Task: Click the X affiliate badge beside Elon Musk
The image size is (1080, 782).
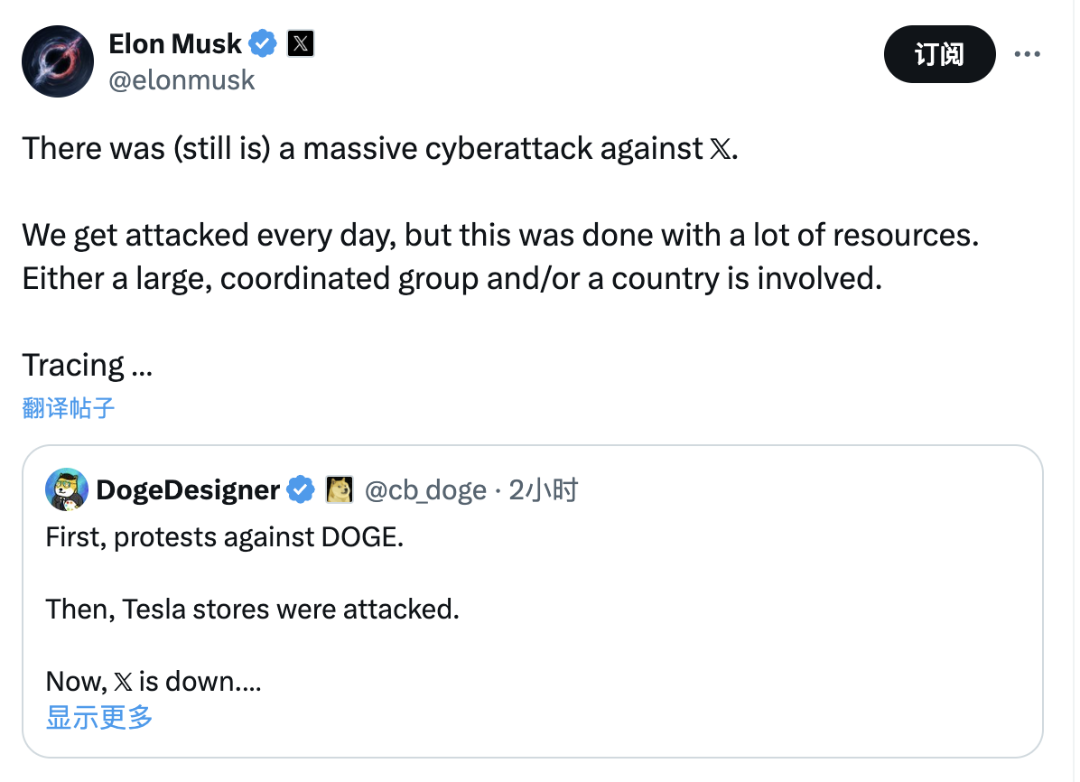Action: tap(301, 44)
